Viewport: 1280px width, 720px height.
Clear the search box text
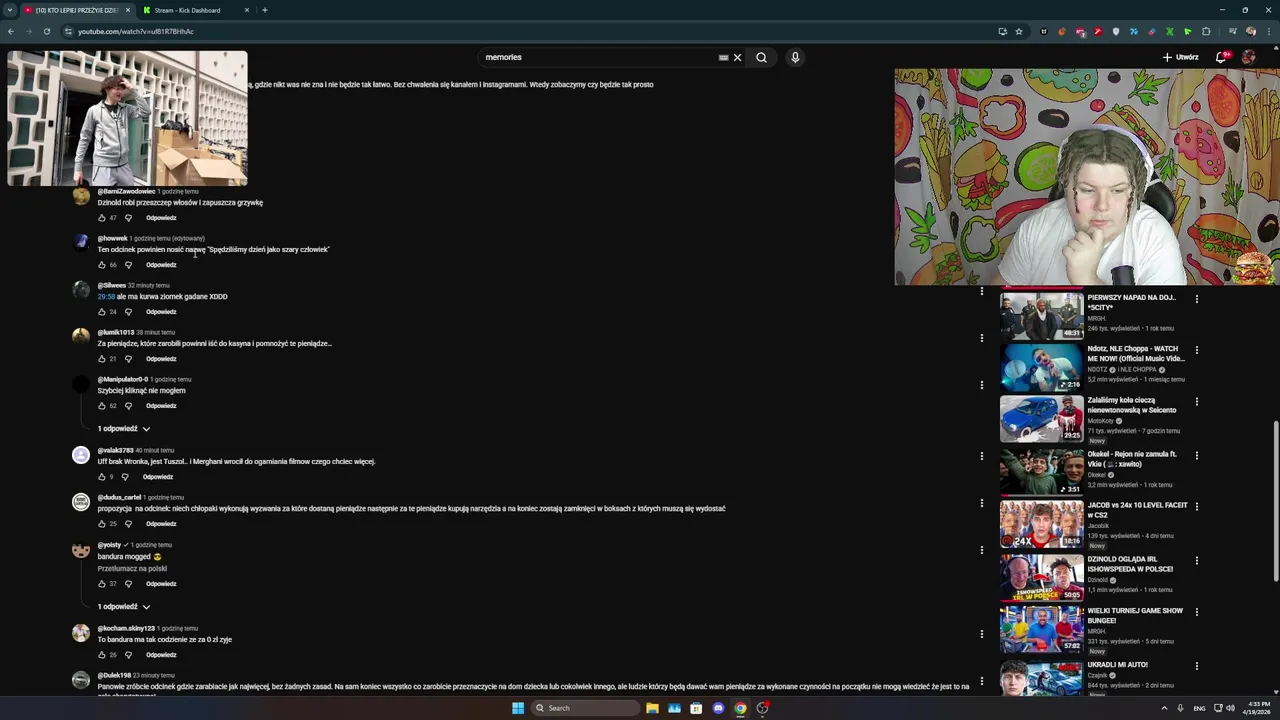737,57
